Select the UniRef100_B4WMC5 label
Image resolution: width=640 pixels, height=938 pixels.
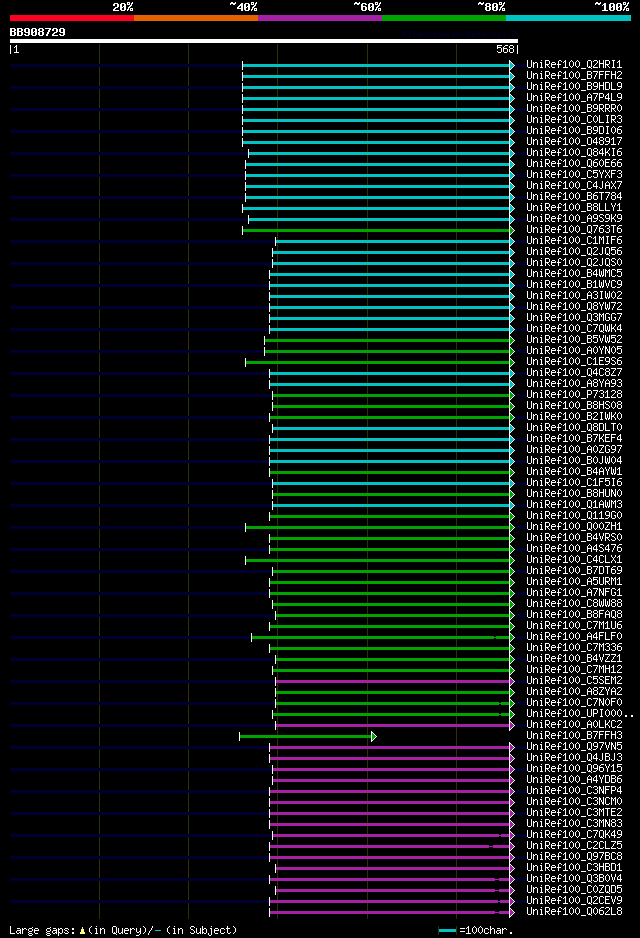click(x=574, y=273)
